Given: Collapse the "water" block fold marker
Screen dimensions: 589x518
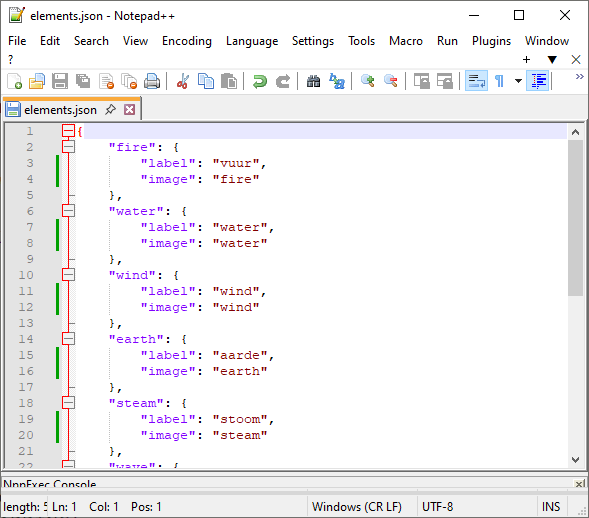Looking at the screenshot, I should (x=68, y=210).
